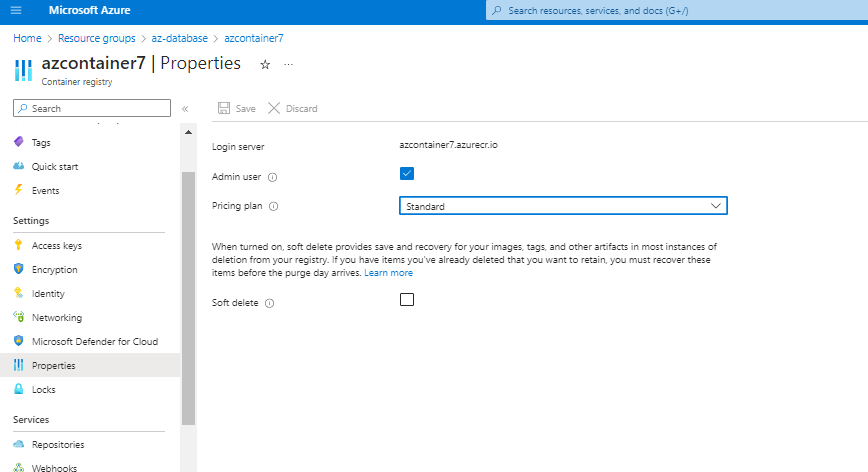
Task: Show Pricing plan info tooltip icon
Action: pos(273,206)
